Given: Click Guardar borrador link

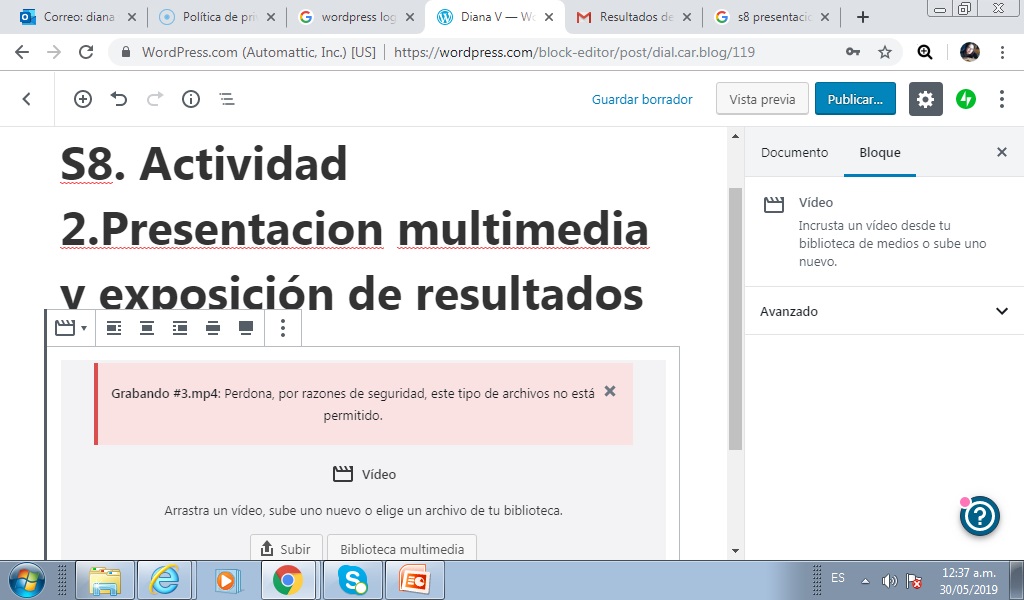Looking at the screenshot, I should coord(642,99).
